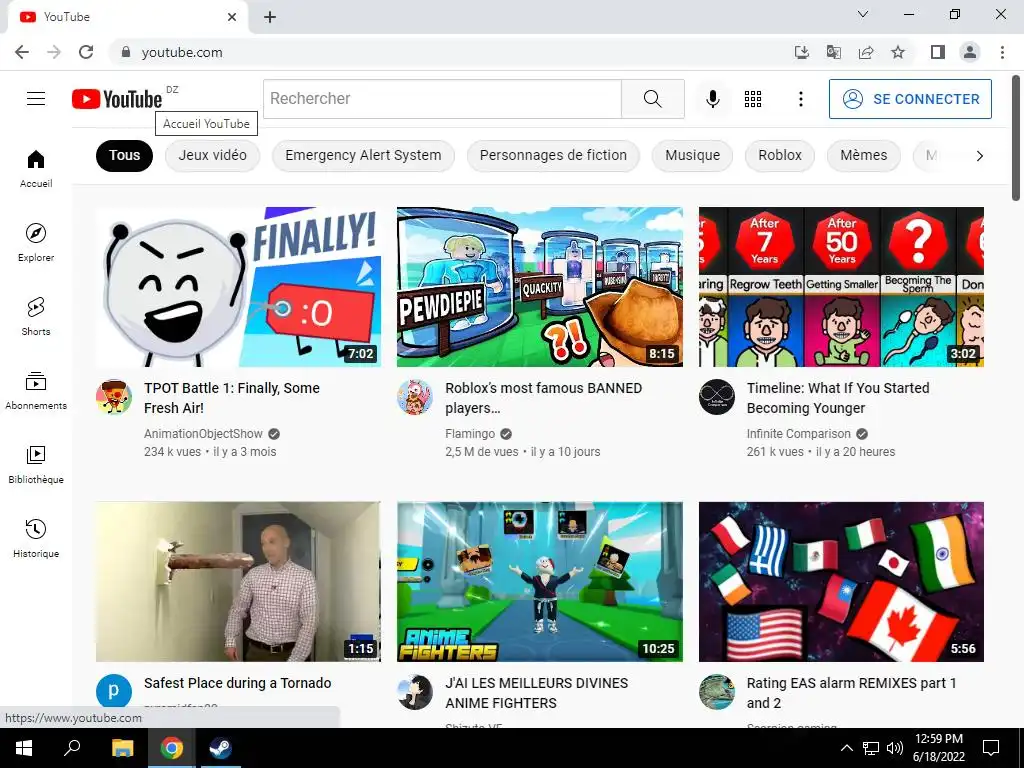
Task: Click the translate page icon
Action: (x=834, y=52)
